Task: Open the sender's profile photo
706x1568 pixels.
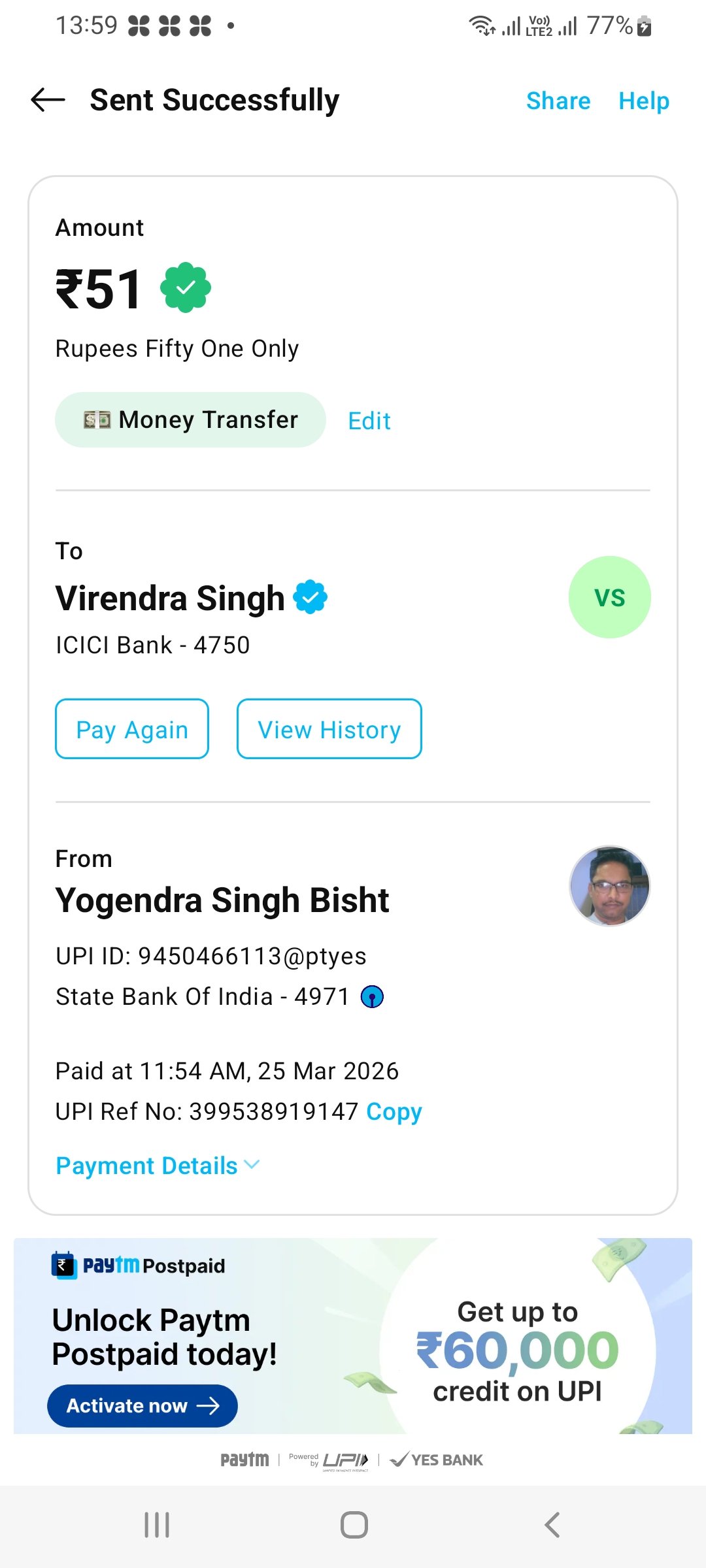Action: pos(609,886)
